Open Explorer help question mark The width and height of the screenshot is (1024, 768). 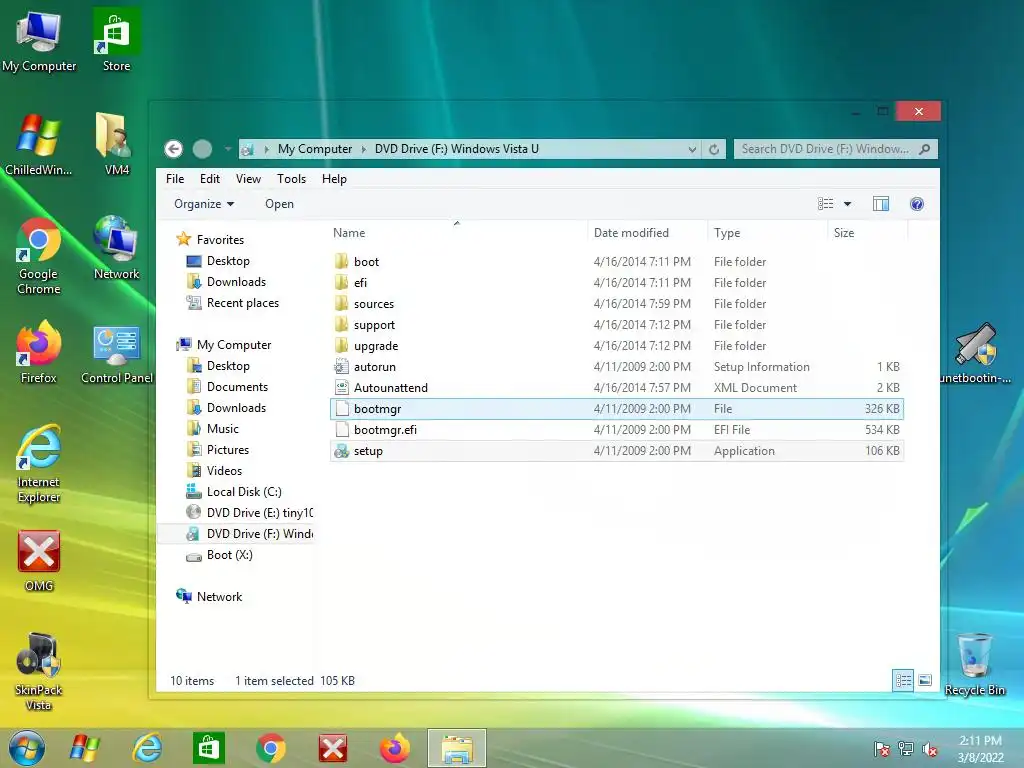(x=917, y=204)
